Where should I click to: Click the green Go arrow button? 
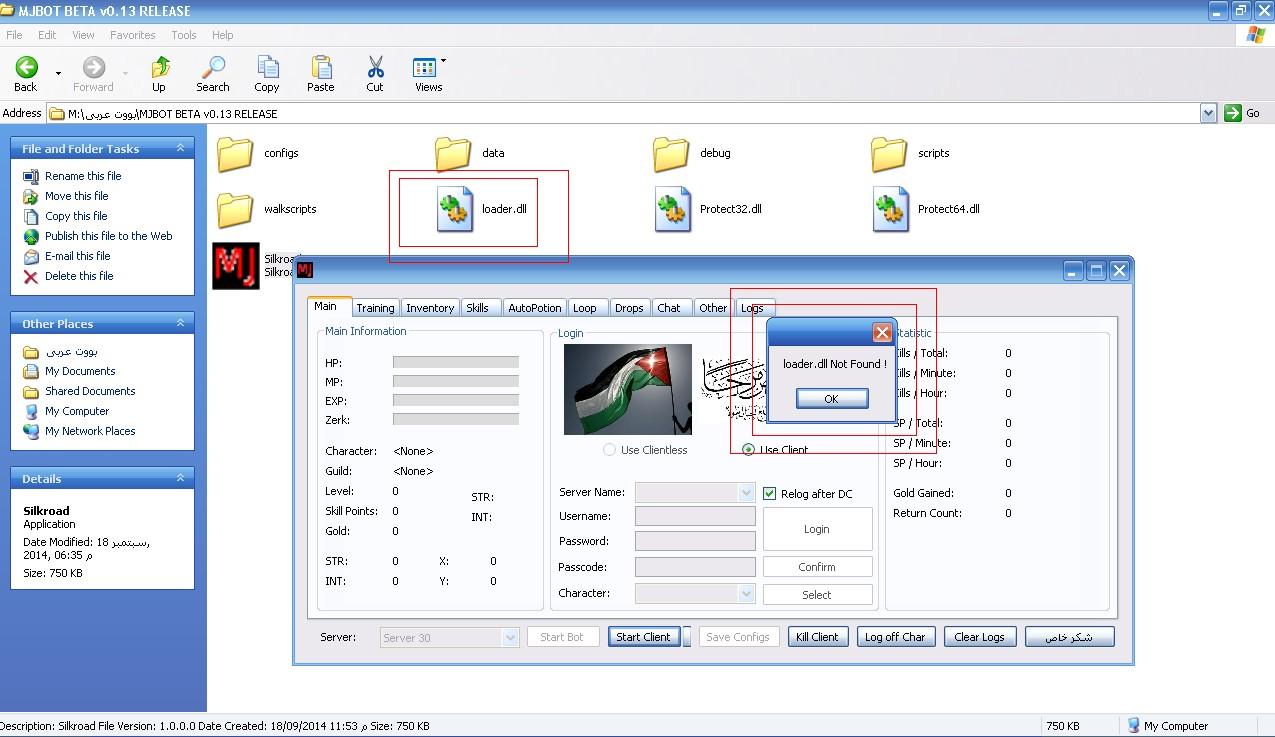coord(1233,113)
